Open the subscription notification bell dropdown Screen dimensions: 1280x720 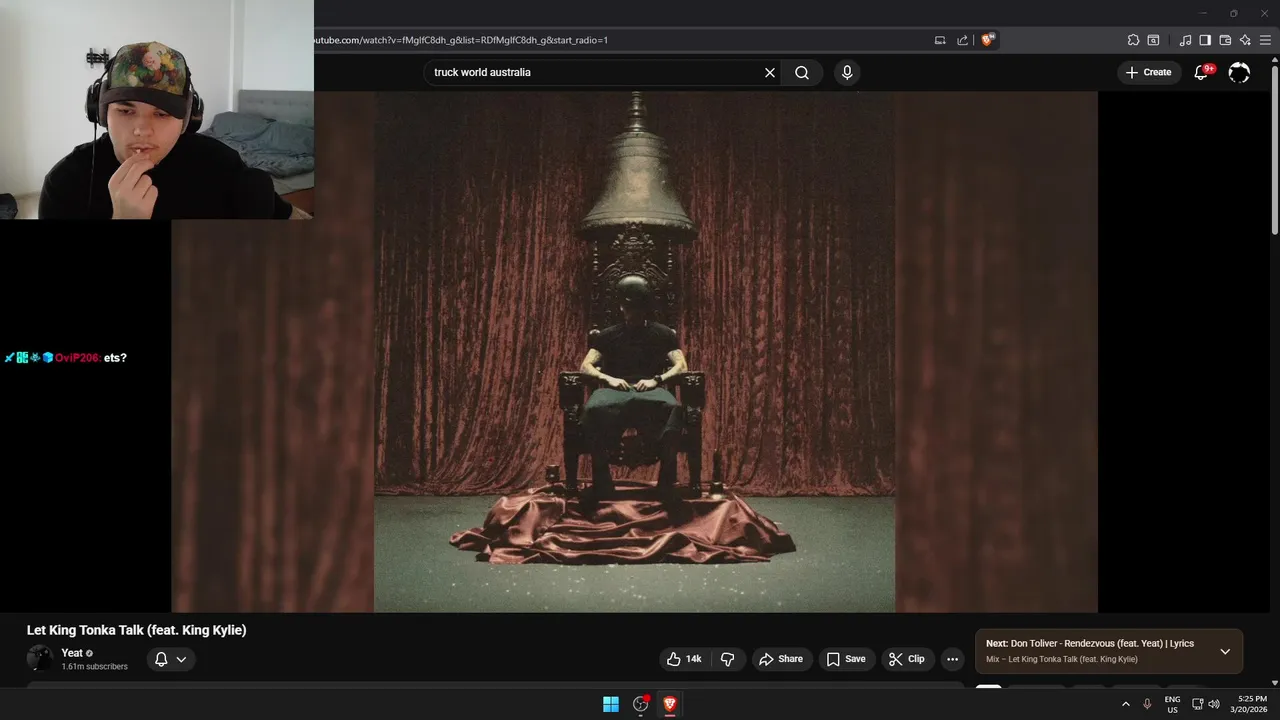point(170,659)
